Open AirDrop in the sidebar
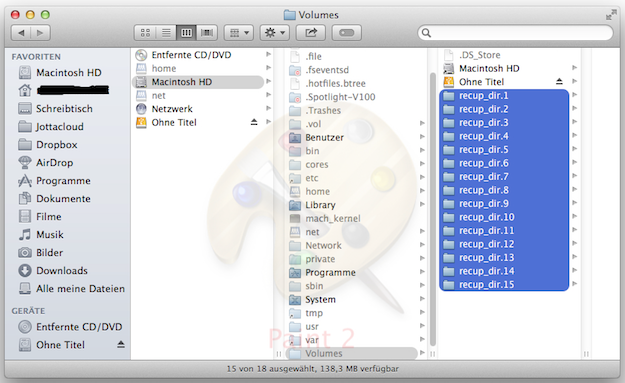This screenshot has width=625, height=383. (x=46, y=163)
